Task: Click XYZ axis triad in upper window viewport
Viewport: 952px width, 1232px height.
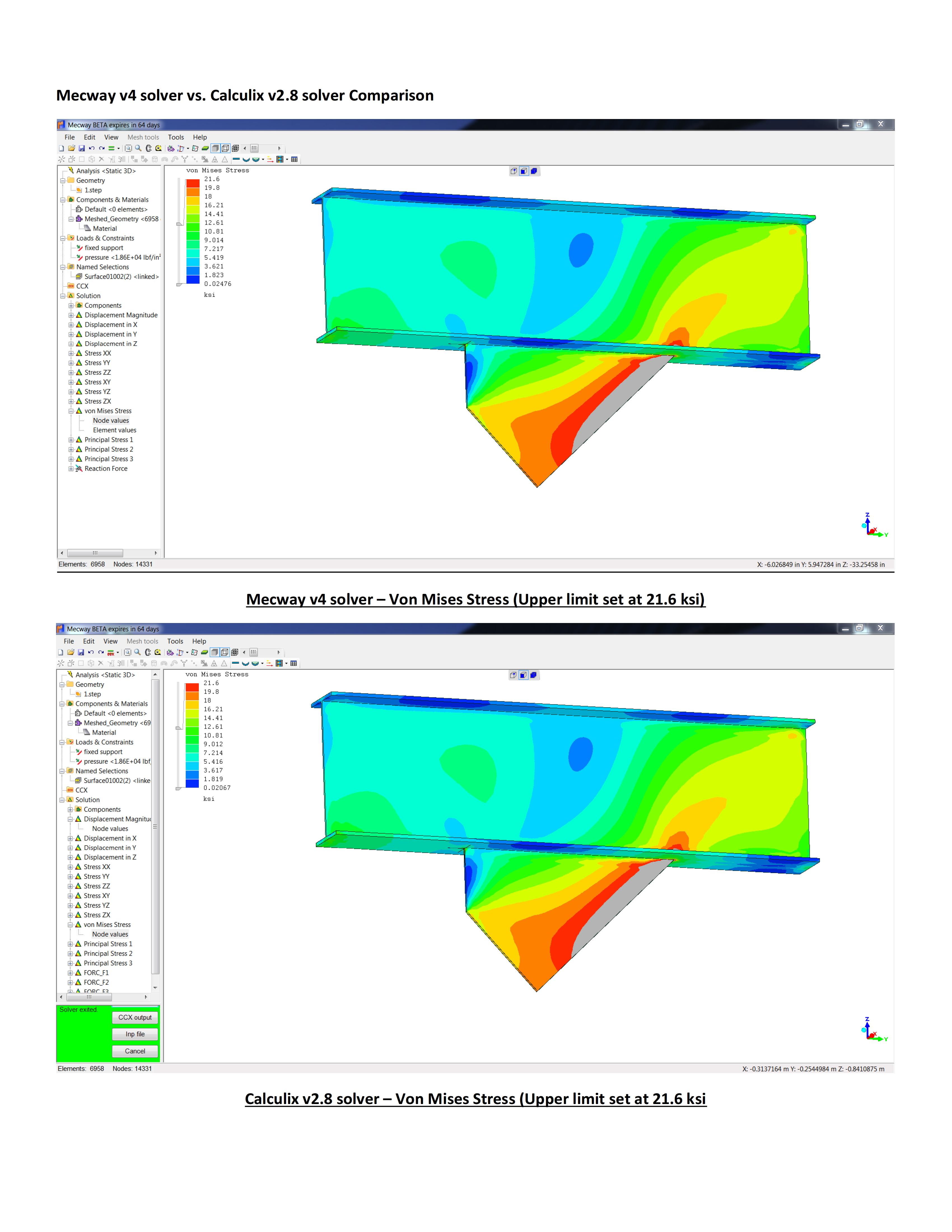Action: pyautogui.click(x=874, y=525)
